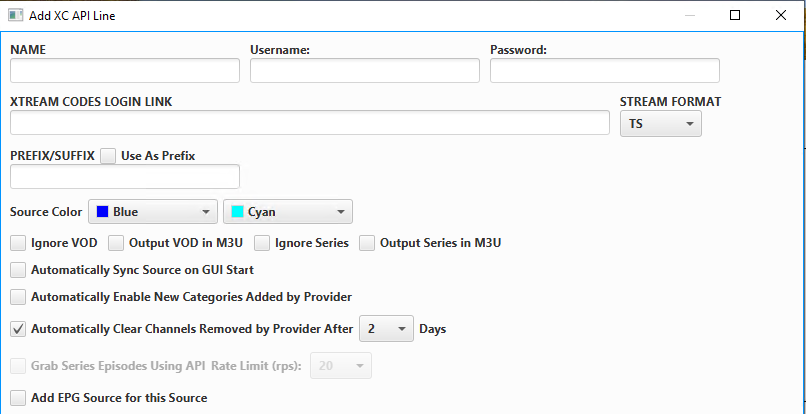Click the Xtream Codes login link field
Viewport: 806px width, 414px height.
click(x=310, y=122)
